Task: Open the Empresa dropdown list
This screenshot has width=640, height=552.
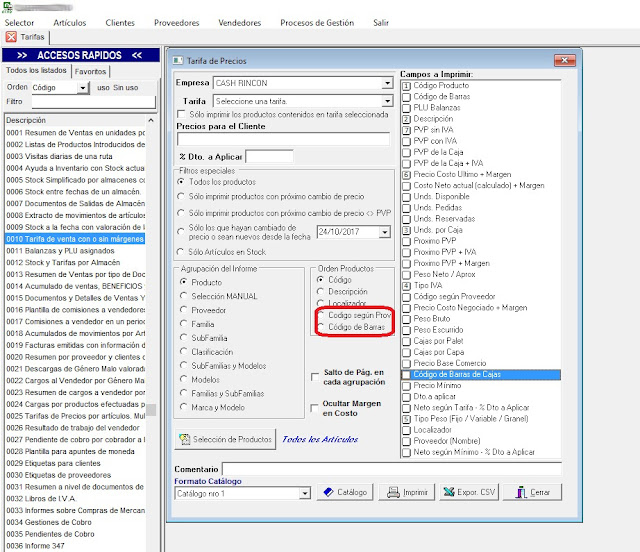Action: pos(385,83)
